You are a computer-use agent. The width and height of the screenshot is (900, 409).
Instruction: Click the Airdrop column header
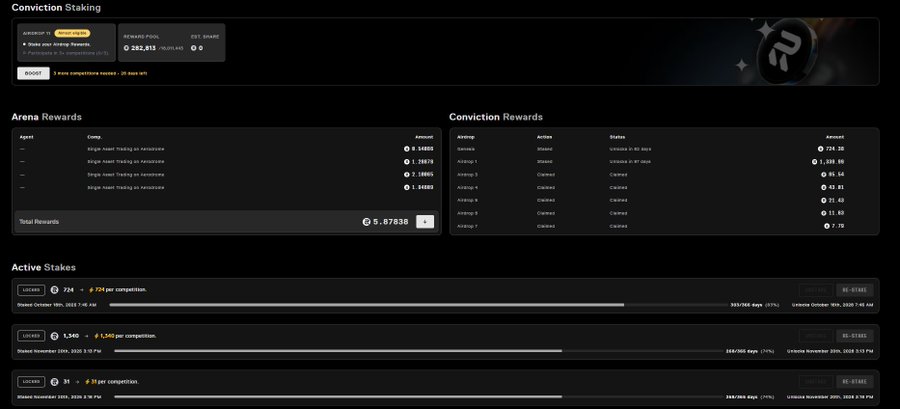(x=465, y=137)
